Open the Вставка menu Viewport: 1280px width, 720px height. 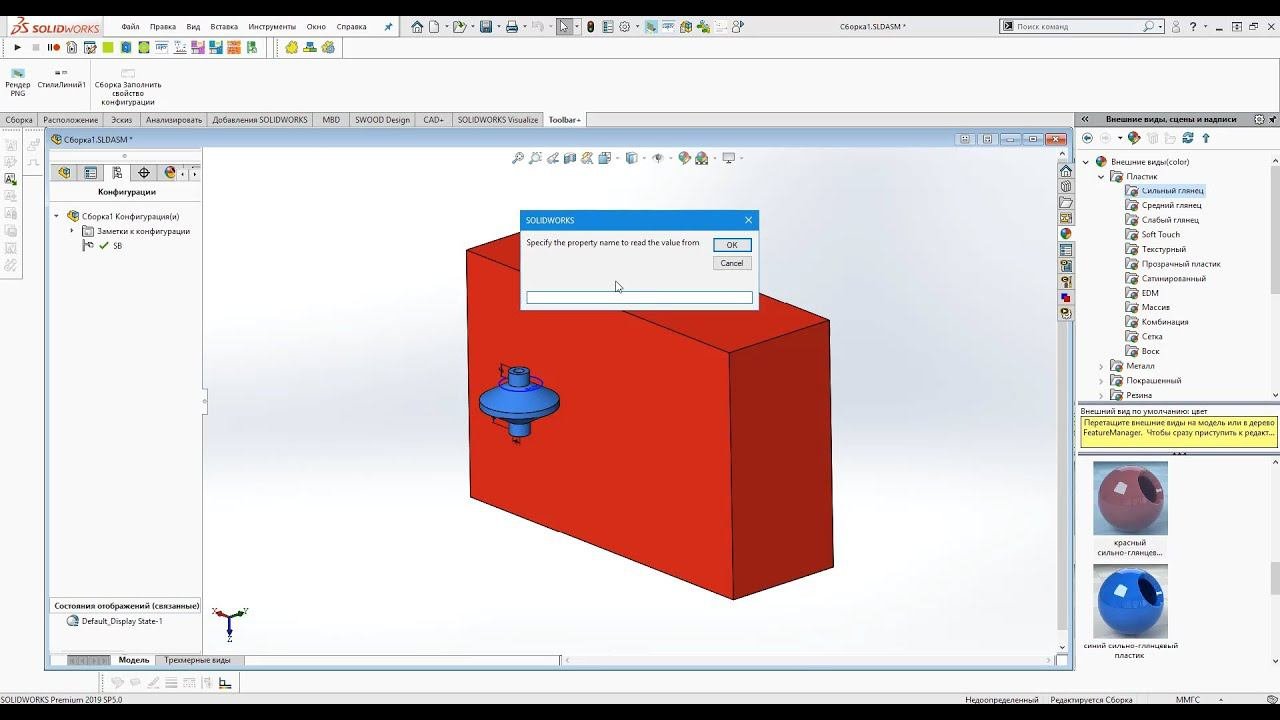(224, 27)
